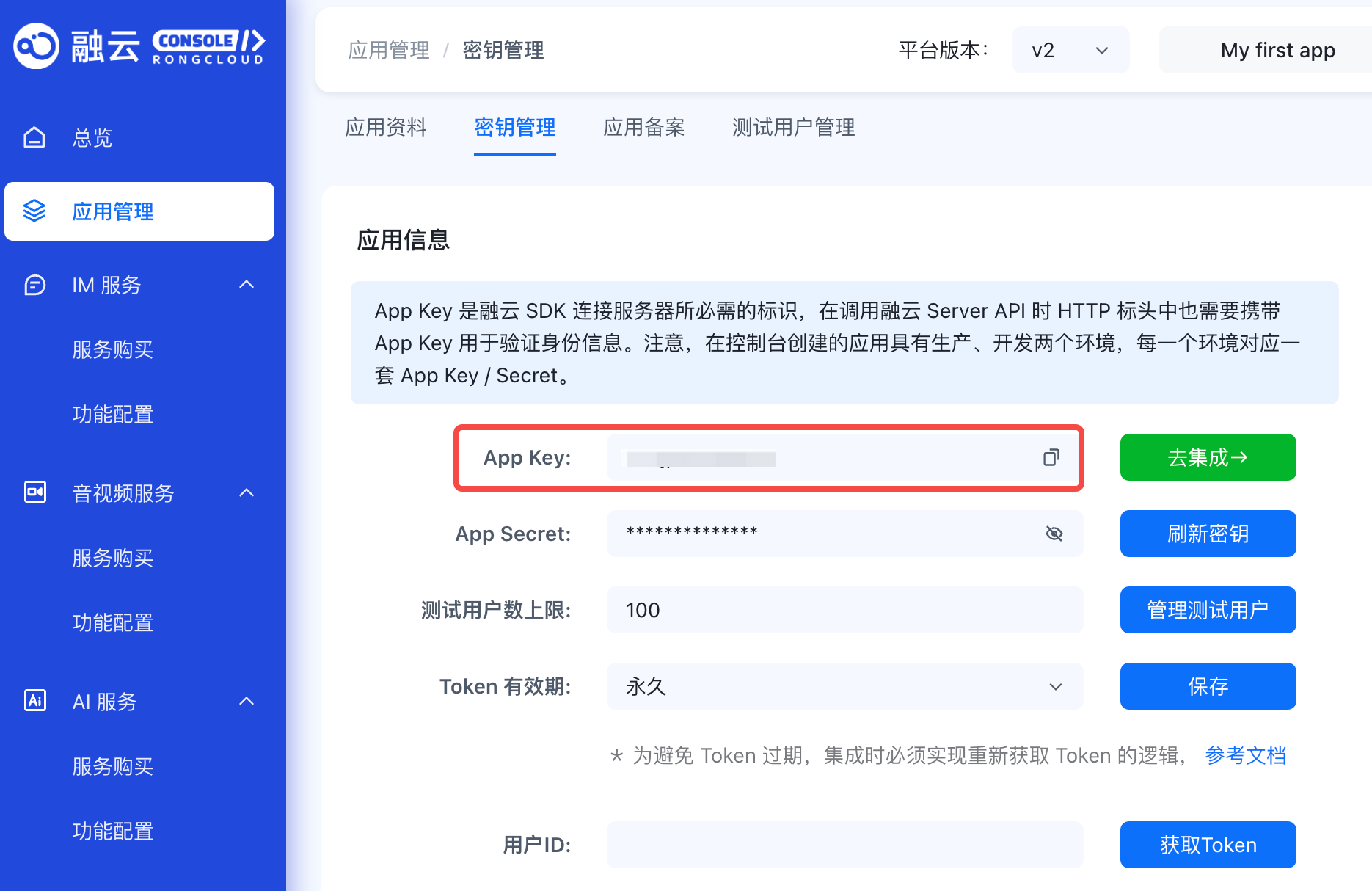The height and width of the screenshot is (891, 1372).
Task: Click the RongCloud logo icon
Action: [x=36, y=46]
